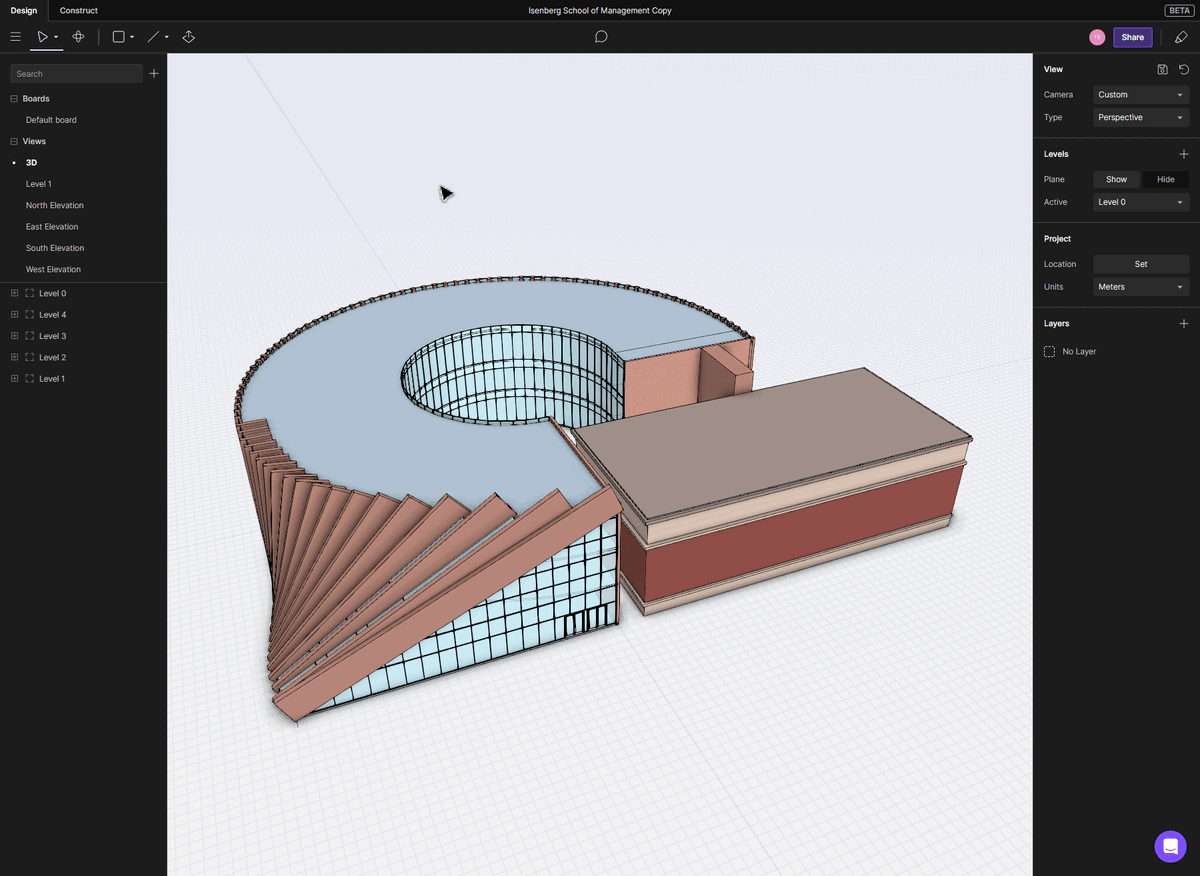Select the Level 4 tree label
This screenshot has width=1200, height=876.
52,315
